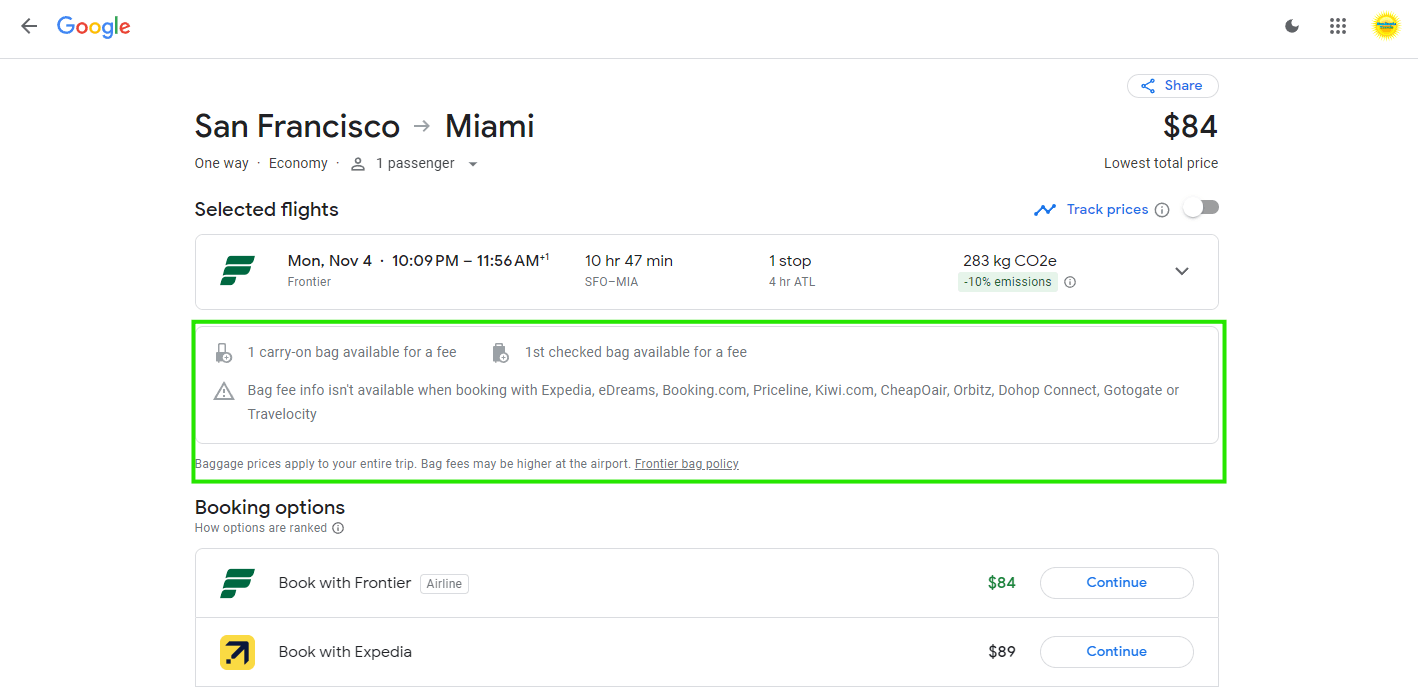Open the passenger count dropdown

tap(472, 163)
